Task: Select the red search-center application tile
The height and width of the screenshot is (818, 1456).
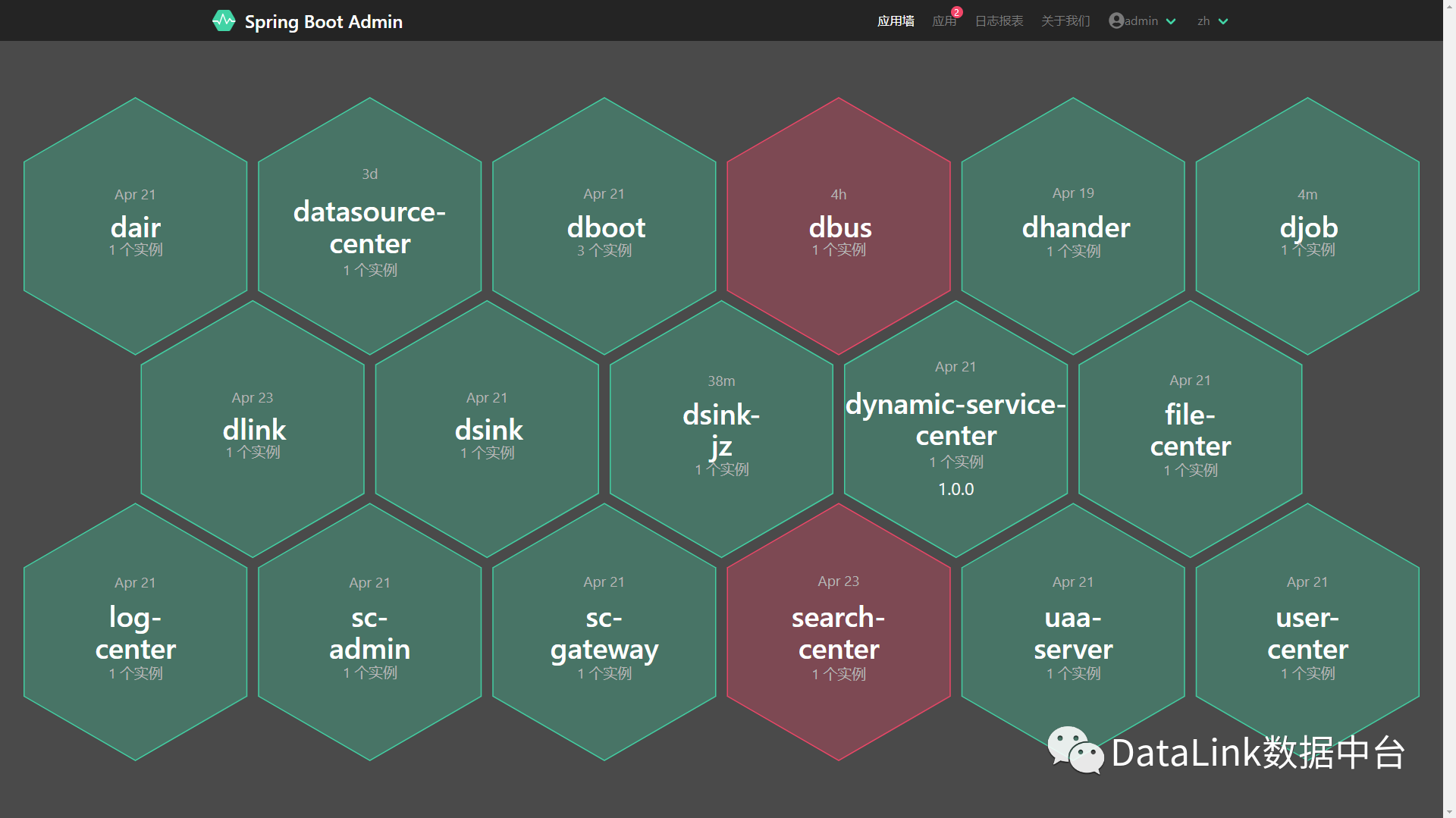Action: [x=839, y=632]
